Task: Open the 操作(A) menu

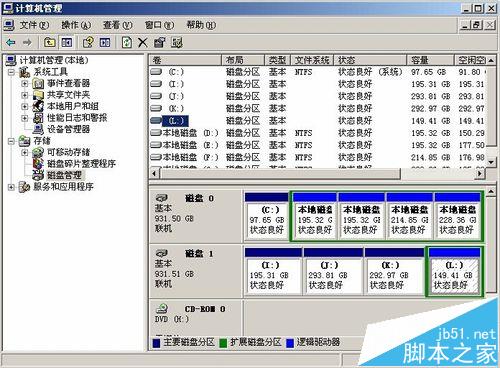Action: coord(76,25)
